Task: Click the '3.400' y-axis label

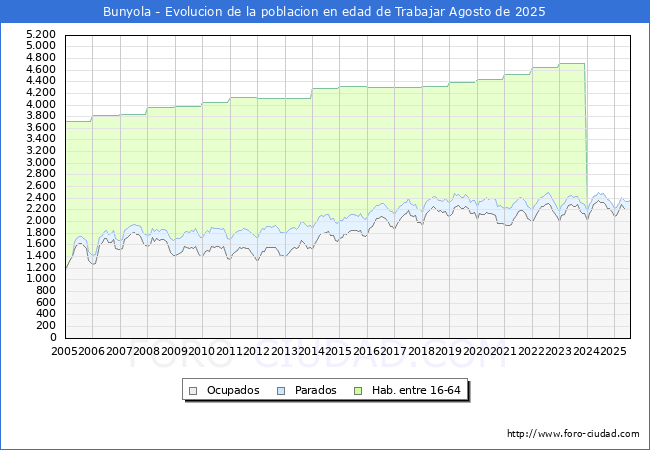Action: 41,139
